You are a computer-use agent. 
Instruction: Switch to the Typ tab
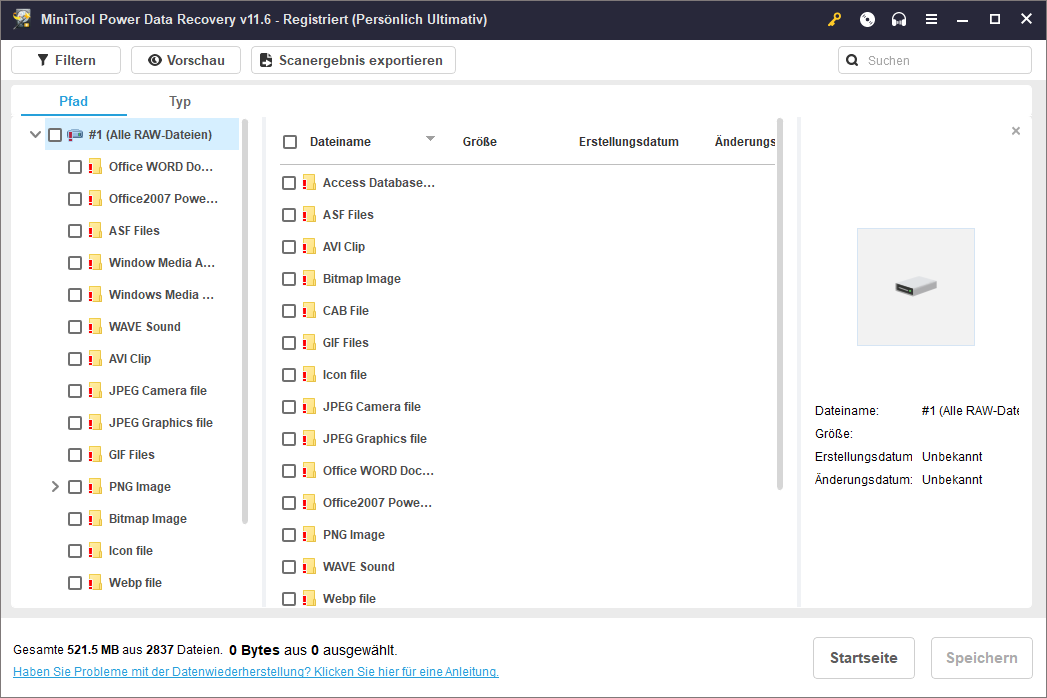pyautogui.click(x=180, y=101)
